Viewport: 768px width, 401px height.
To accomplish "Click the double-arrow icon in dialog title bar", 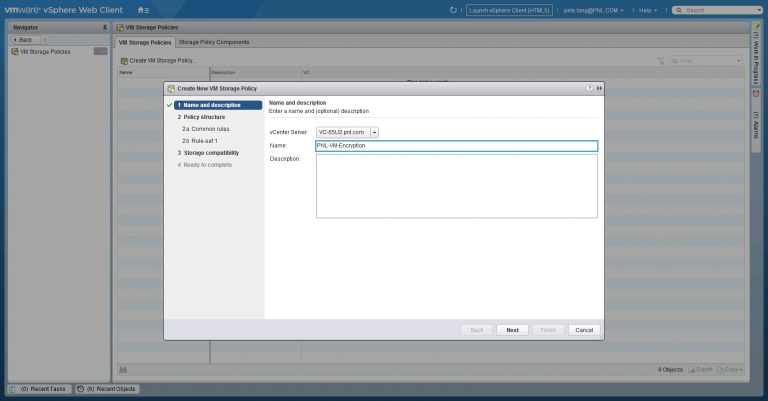I will tap(599, 88).
